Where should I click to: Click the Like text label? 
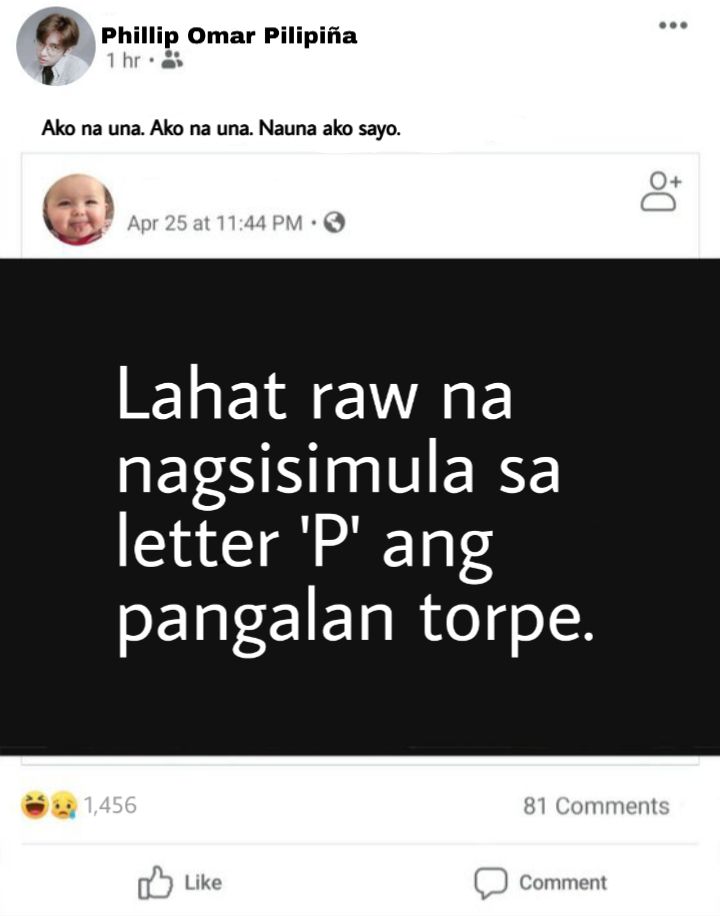pyautogui.click(x=203, y=882)
